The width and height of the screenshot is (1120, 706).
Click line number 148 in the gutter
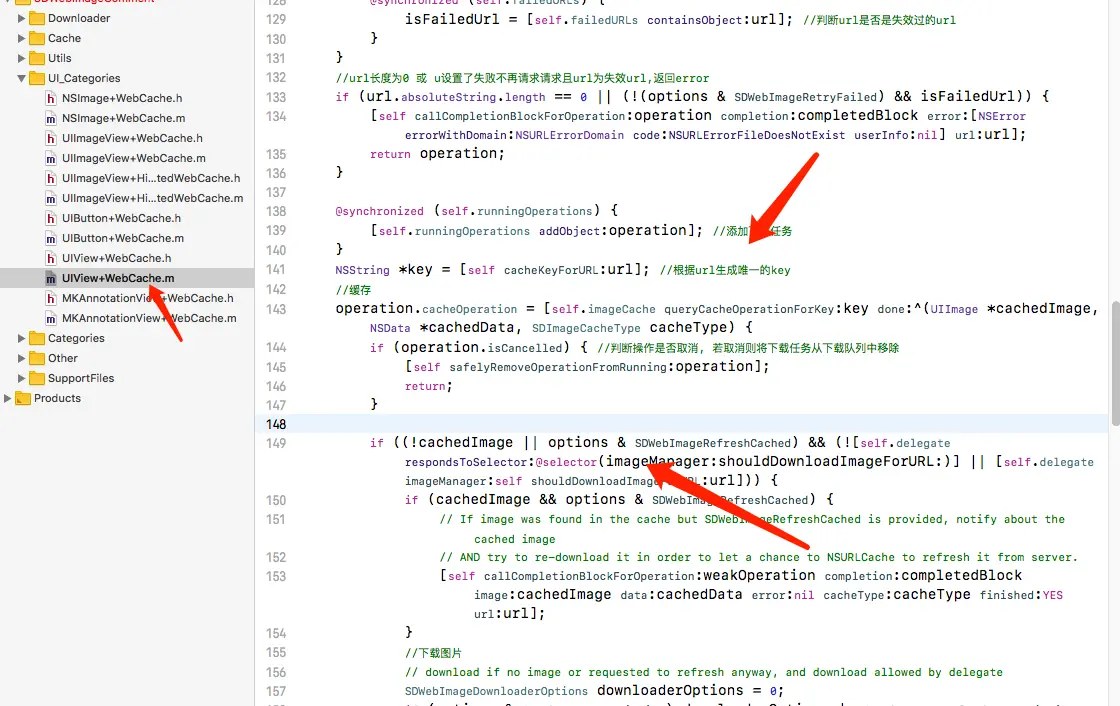(276, 424)
